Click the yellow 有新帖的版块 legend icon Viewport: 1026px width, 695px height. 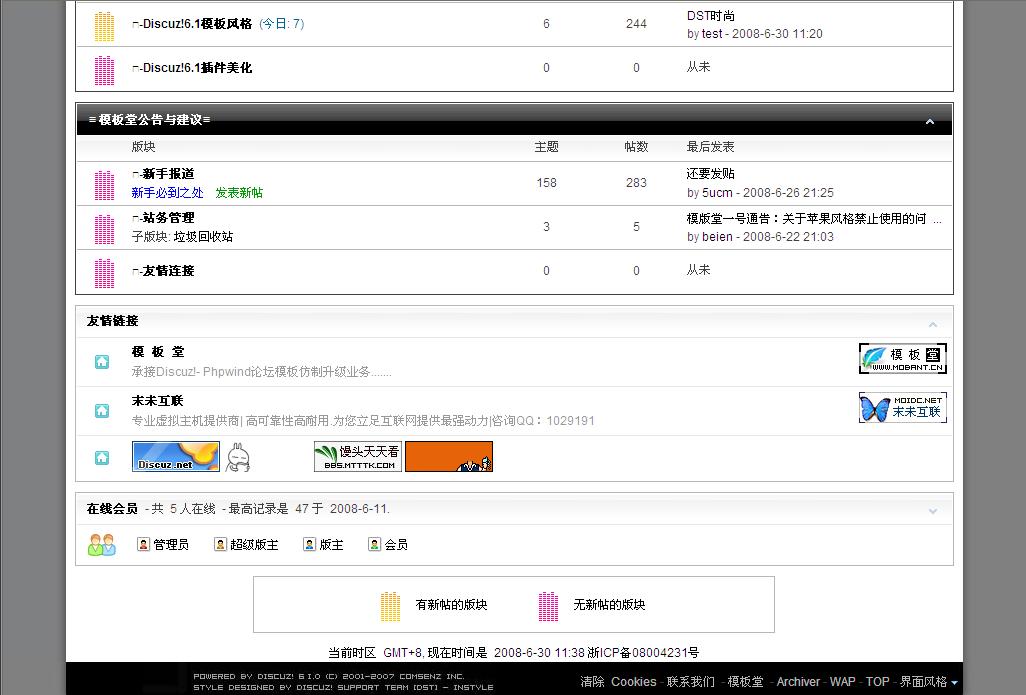pos(391,606)
